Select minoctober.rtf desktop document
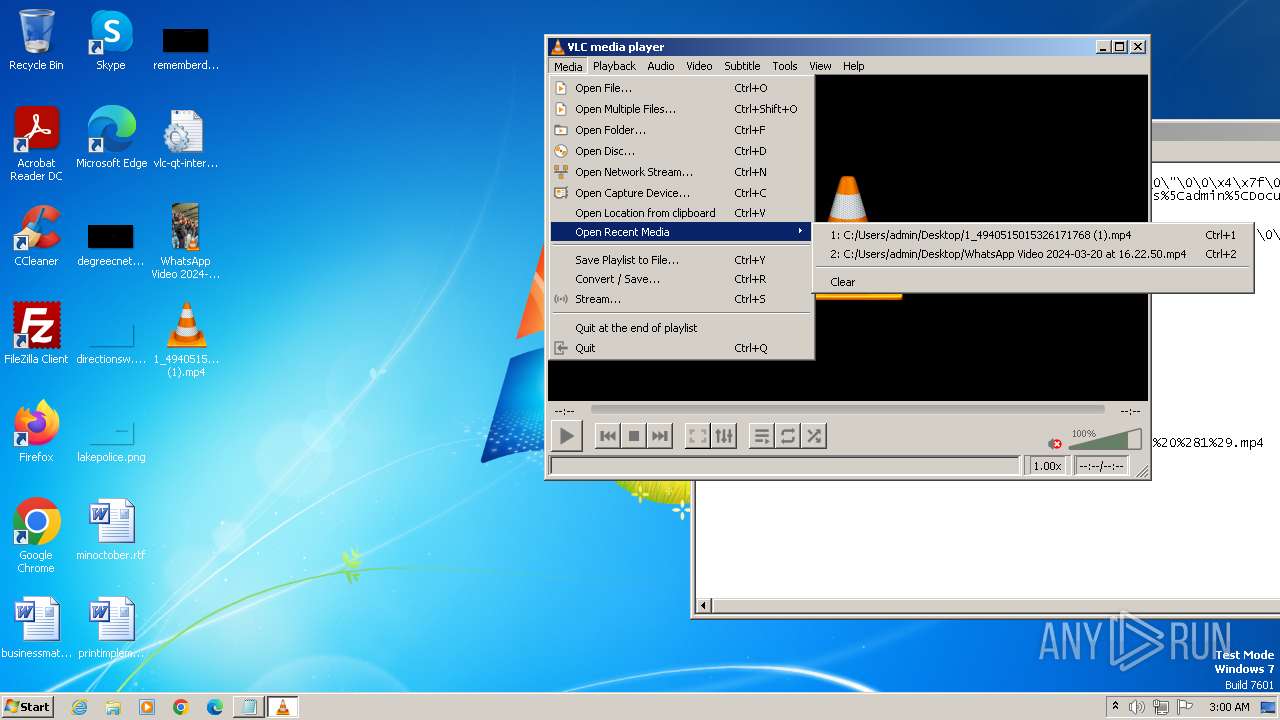Image resolution: width=1280 pixels, height=720 pixels. click(x=111, y=530)
